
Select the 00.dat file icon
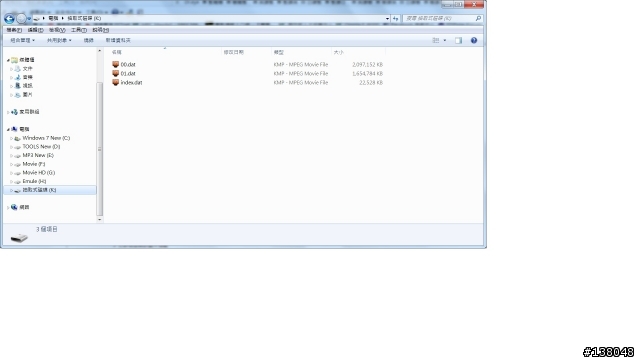click(116, 64)
